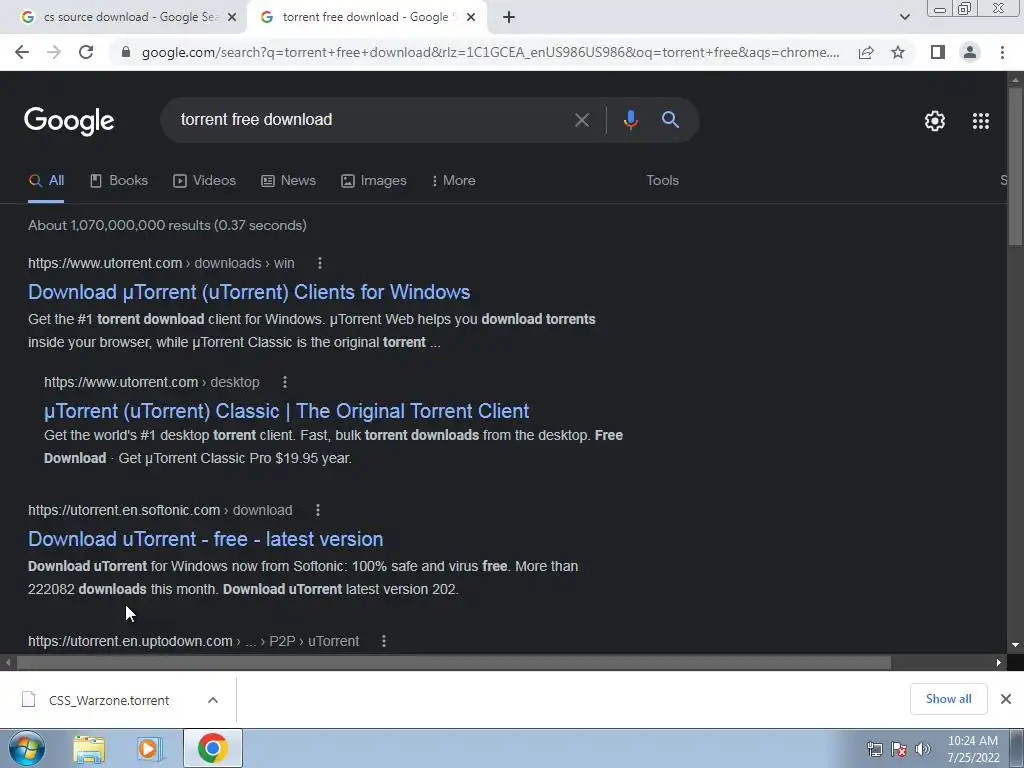Open Download µTorrent Clients for Windows link

coord(249,292)
